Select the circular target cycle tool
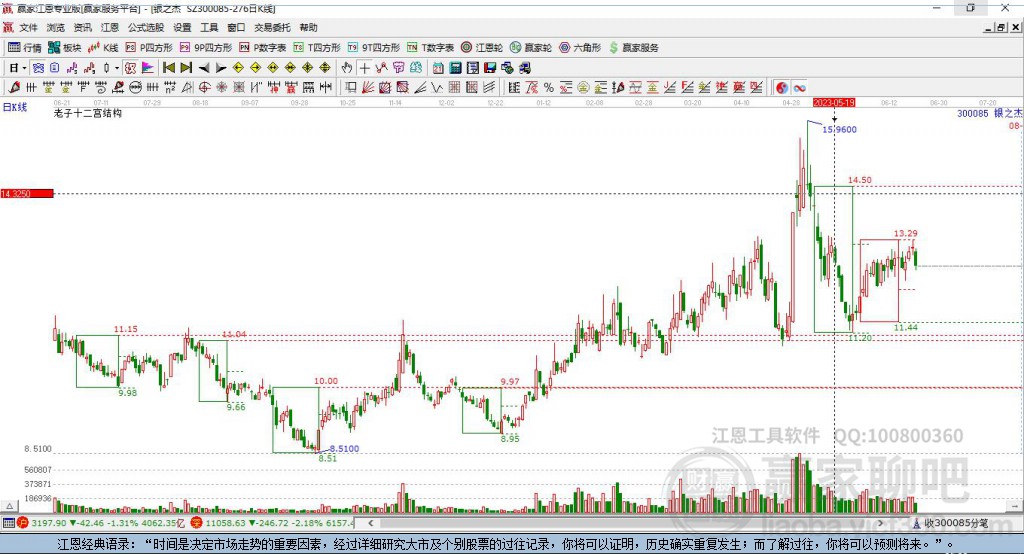This screenshot has width=1024, height=554. coord(204,88)
